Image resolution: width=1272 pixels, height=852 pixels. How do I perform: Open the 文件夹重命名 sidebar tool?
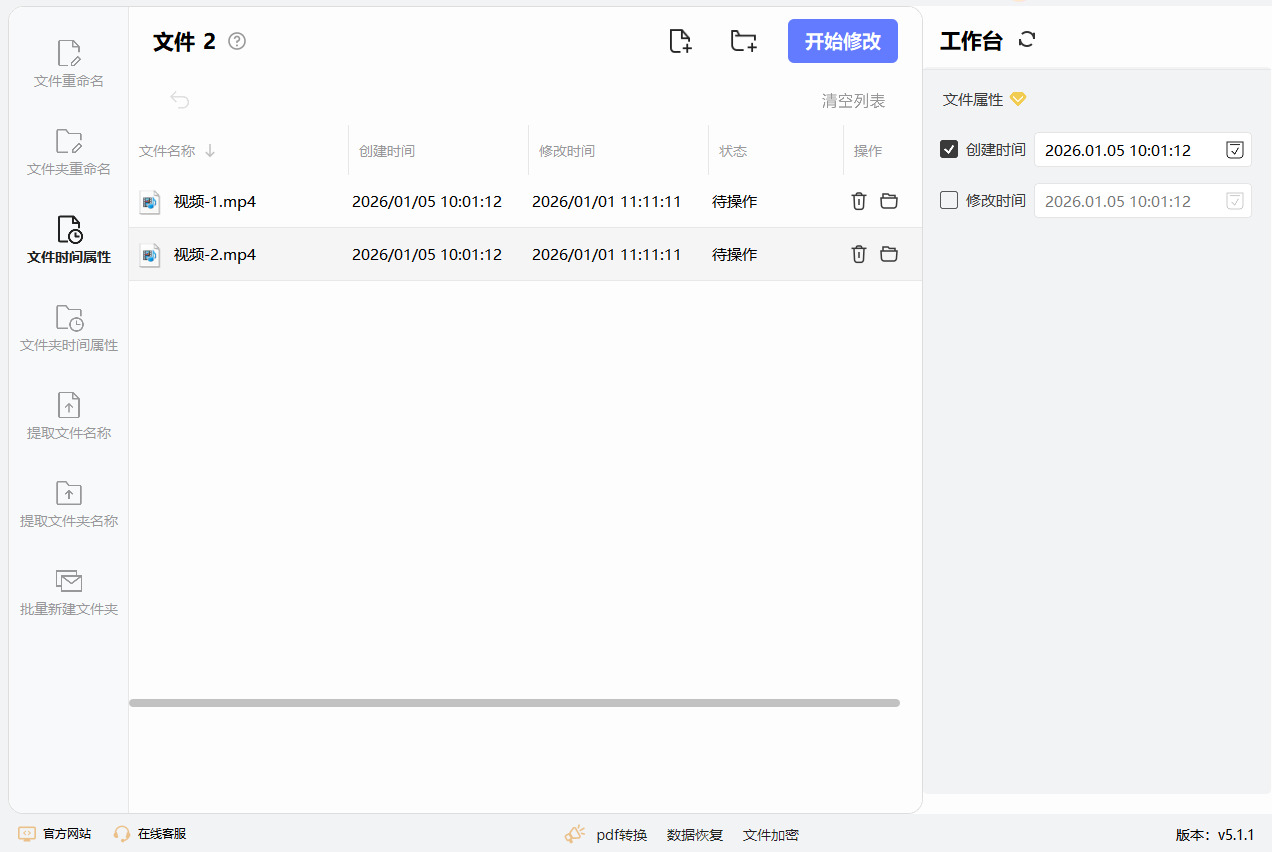[x=69, y=153]
